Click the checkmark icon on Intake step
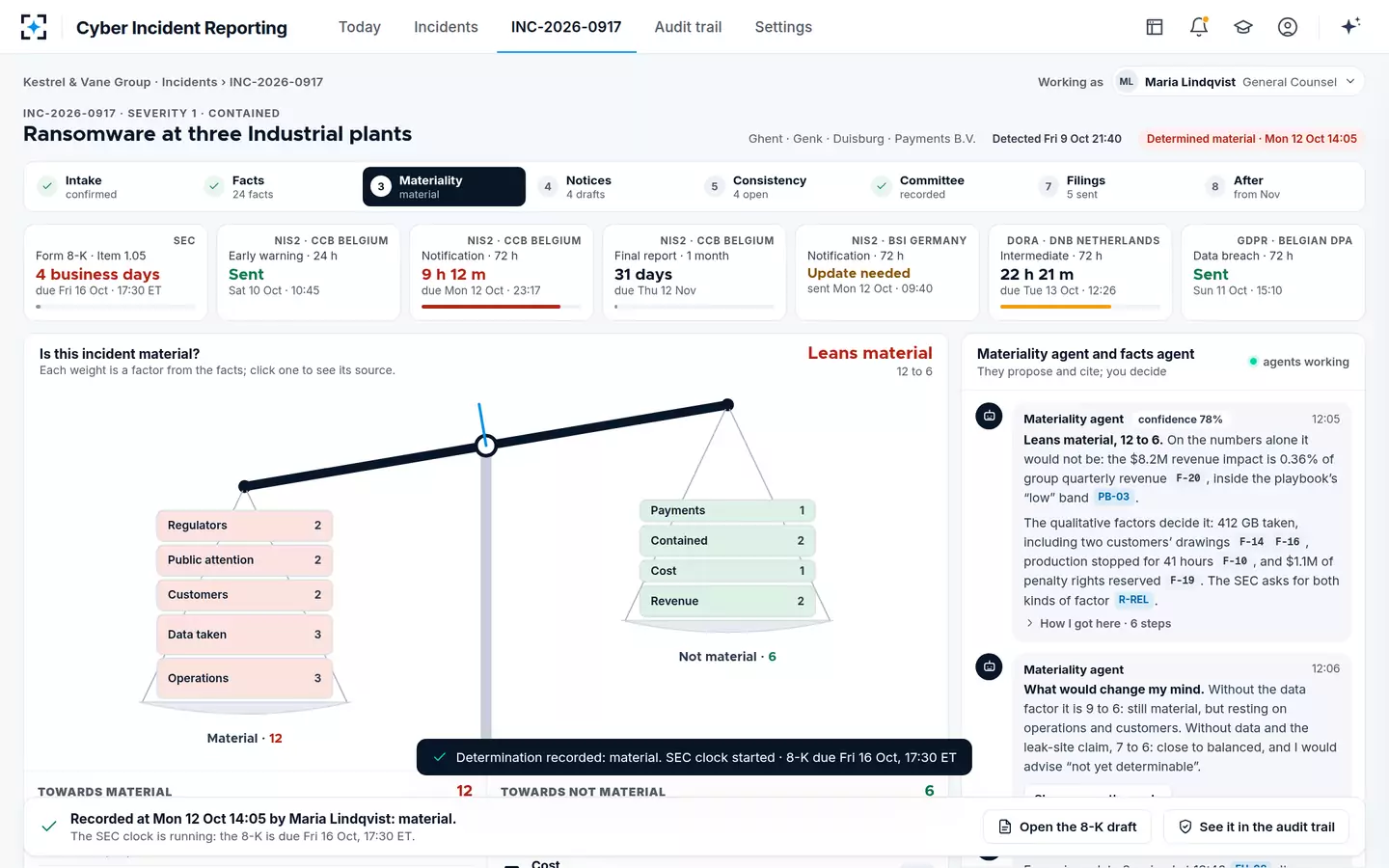Image resolution: width=1389 pixels, height=868 pixels. [x=46, y=187]
